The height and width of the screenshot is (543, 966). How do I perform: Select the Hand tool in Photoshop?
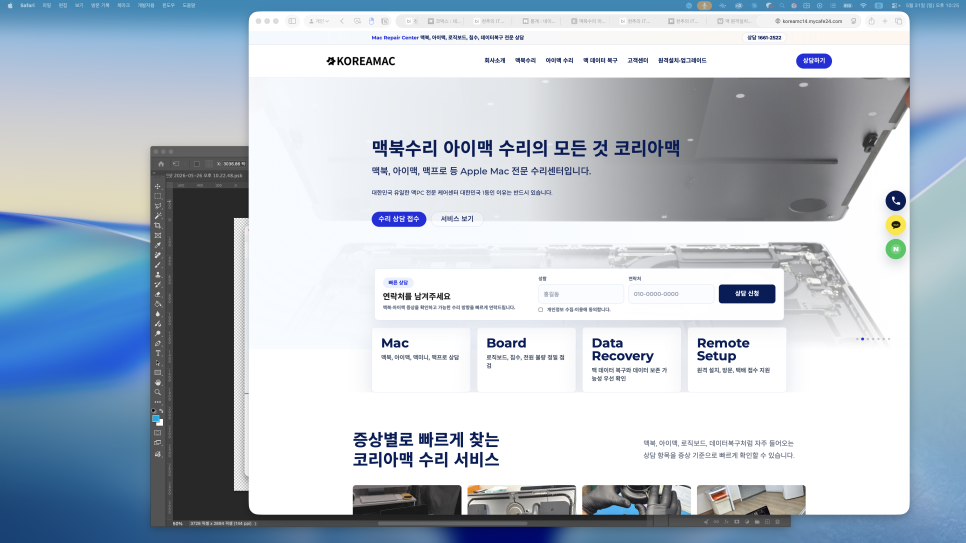tap(158, 382)
